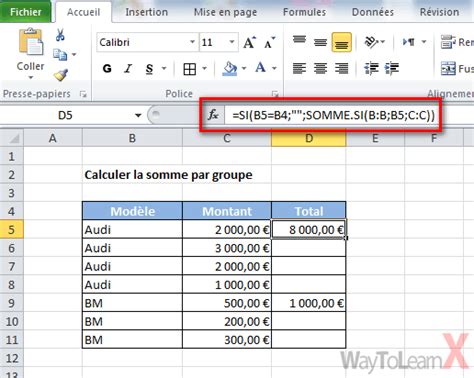Image resolution: width=474 pixels, height=378 pixels.
Task: Toggle italic with the I button
Action: click(128, 69)
